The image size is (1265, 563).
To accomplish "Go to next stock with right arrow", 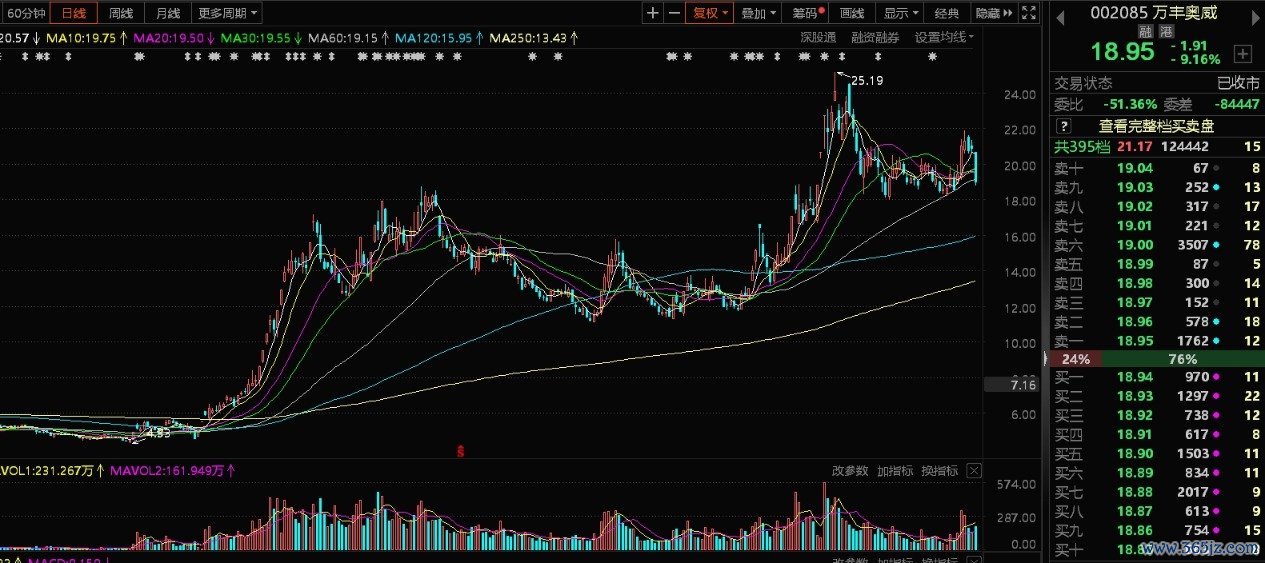I will 1253,14.
